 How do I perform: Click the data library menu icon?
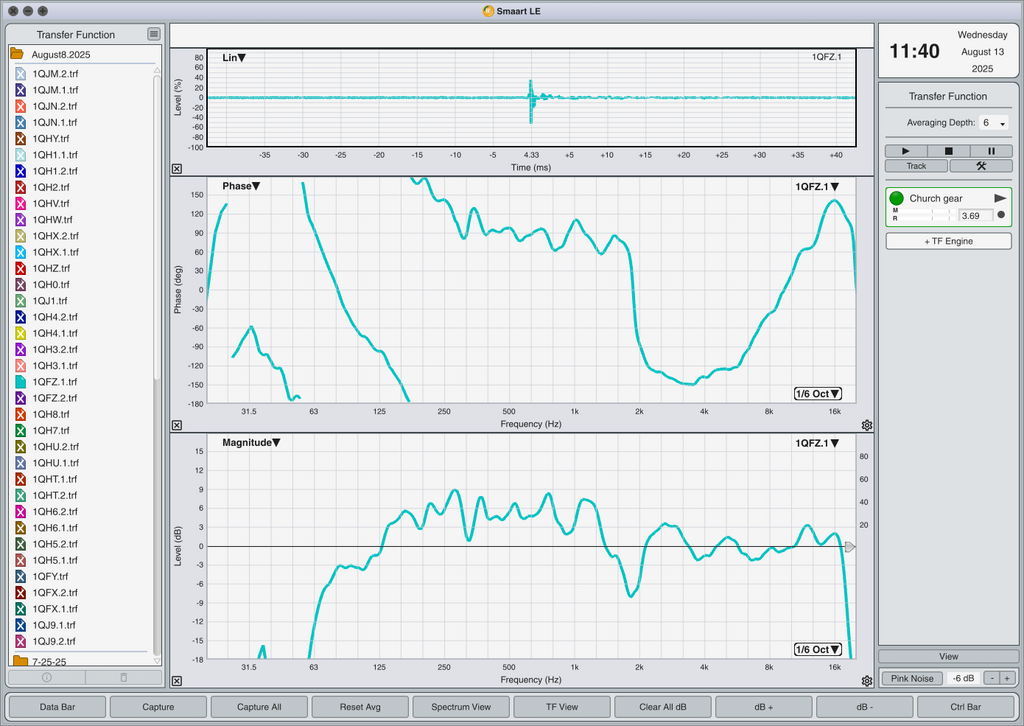(153, 34)
